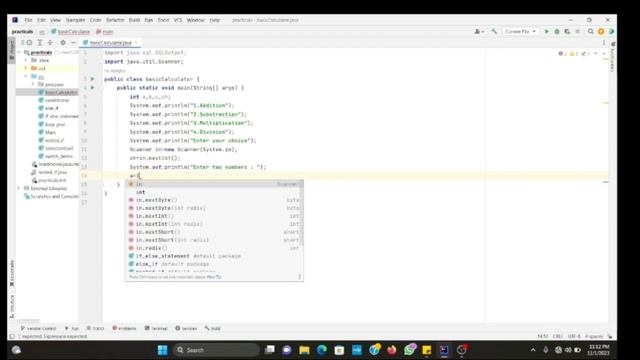Image resolution: width=640 pixels, height=360 pixels.
Task: Open the View menu
Action: tap(55, 20)
